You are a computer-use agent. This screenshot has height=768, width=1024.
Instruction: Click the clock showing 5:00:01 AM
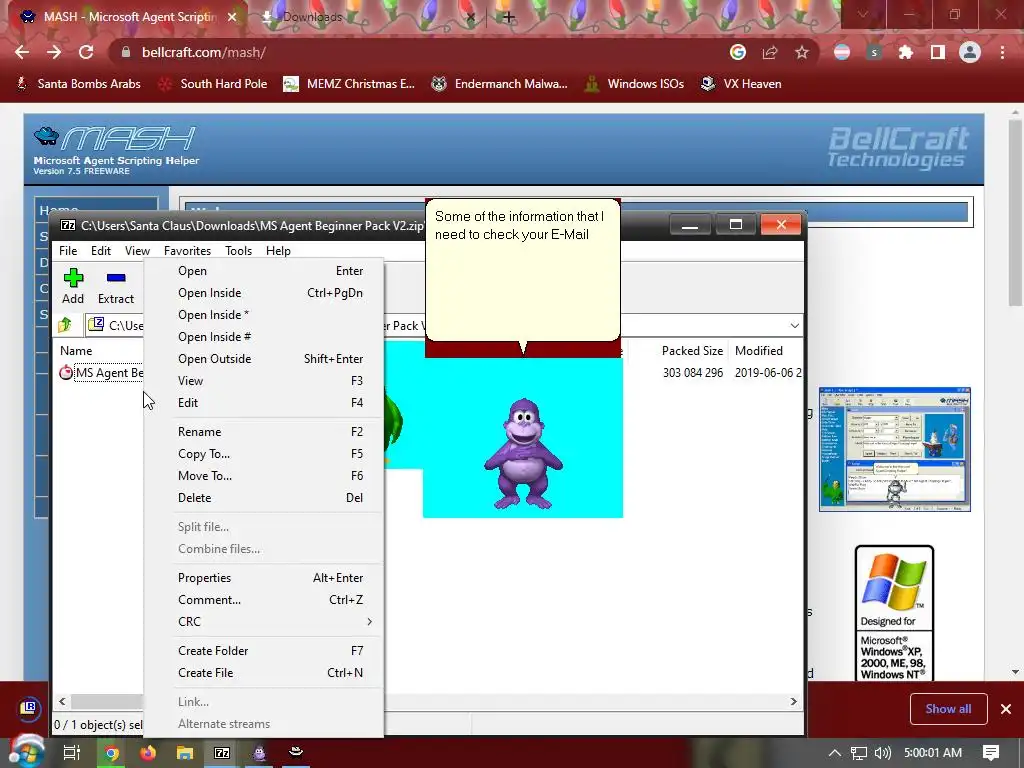(x=933, y=753)
